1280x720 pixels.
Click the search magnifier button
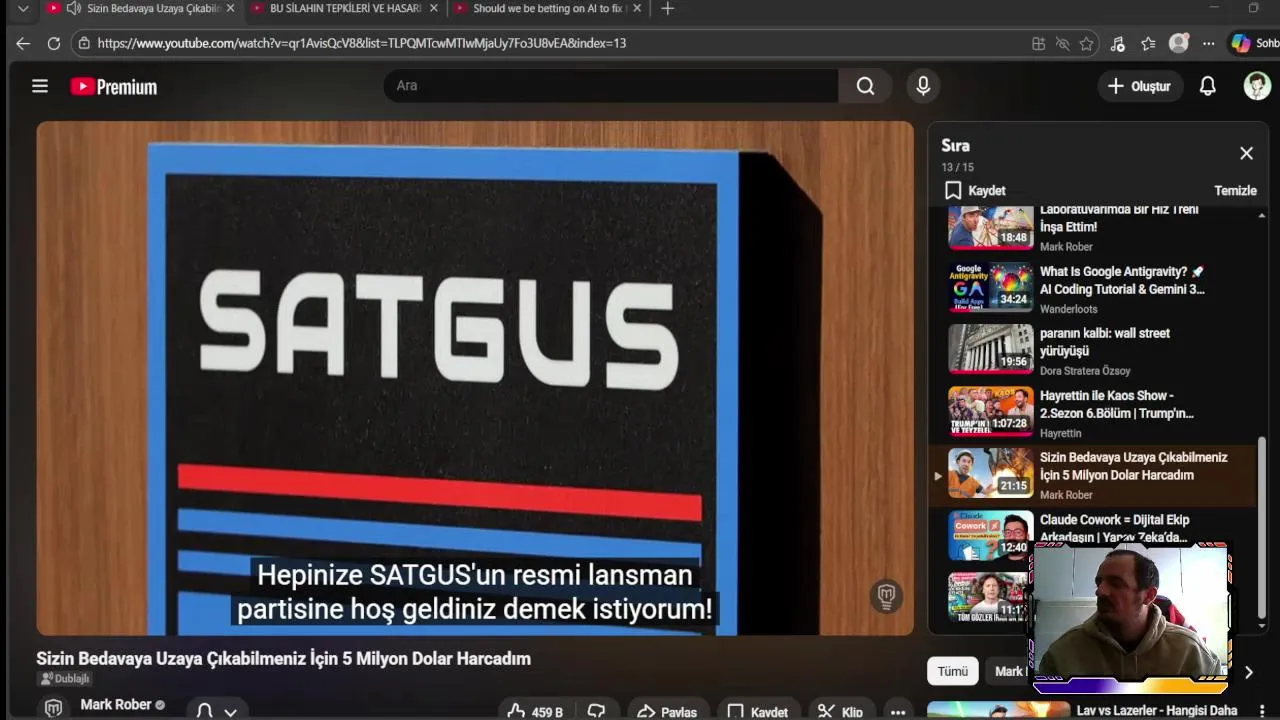[866, 86]
